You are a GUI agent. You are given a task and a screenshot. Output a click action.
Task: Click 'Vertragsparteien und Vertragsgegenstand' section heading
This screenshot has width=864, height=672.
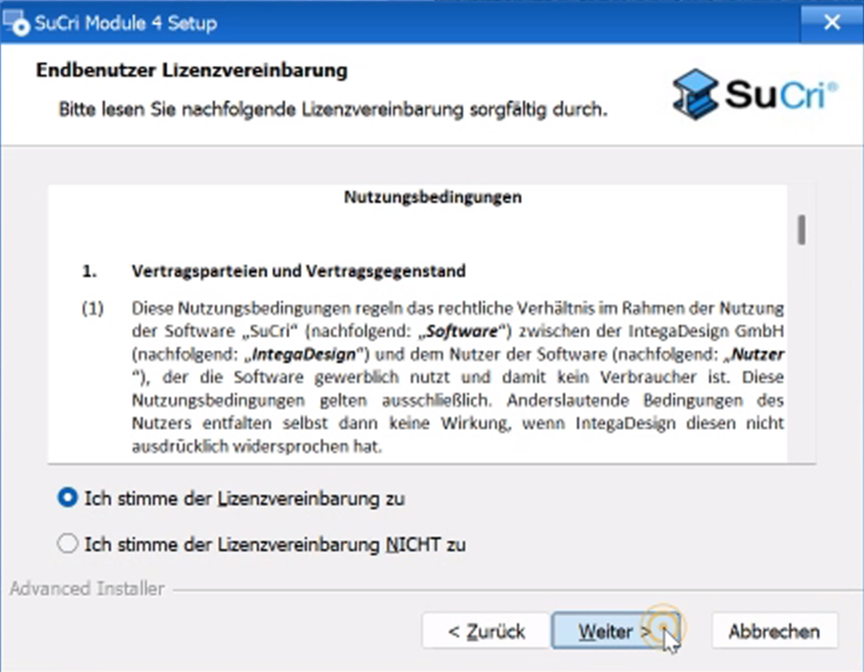click(299, 271)
